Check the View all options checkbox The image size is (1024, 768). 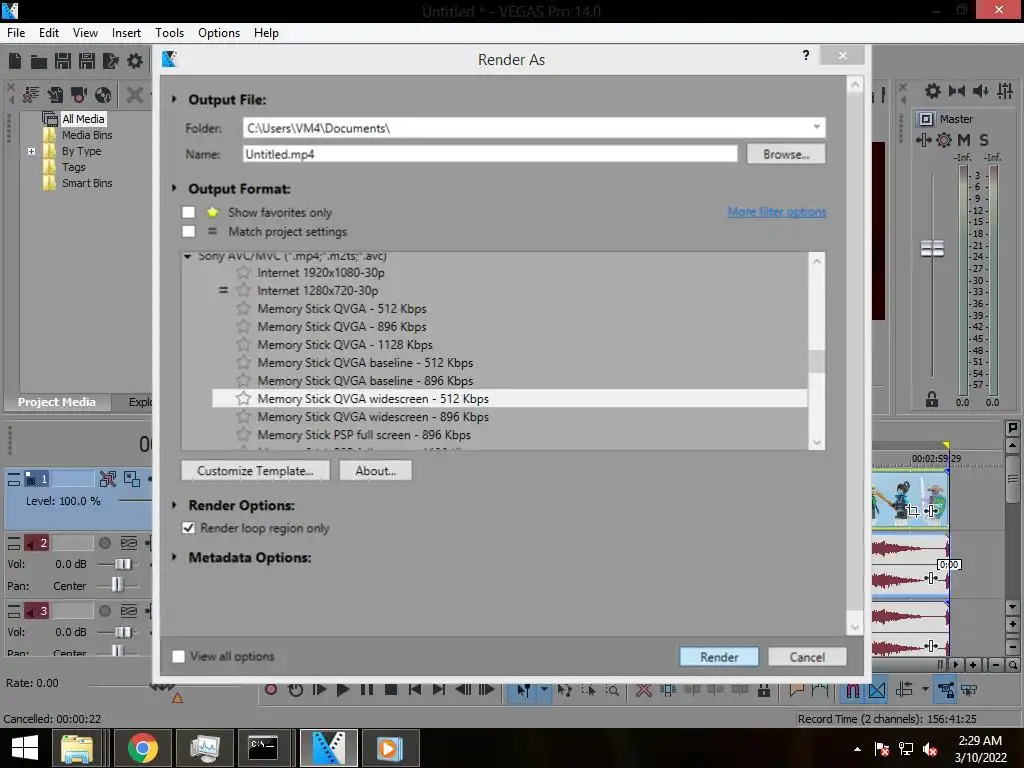pyautogui.click(x=178, y=656)
